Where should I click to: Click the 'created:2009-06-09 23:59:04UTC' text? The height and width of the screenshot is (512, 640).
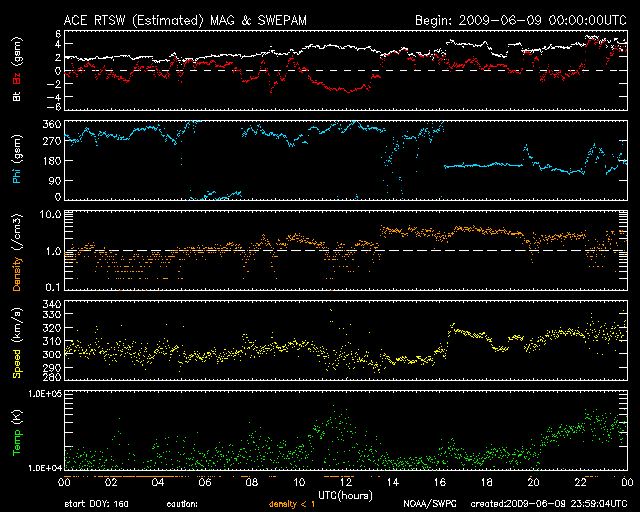pyautogui.click(x=549, y=504)
